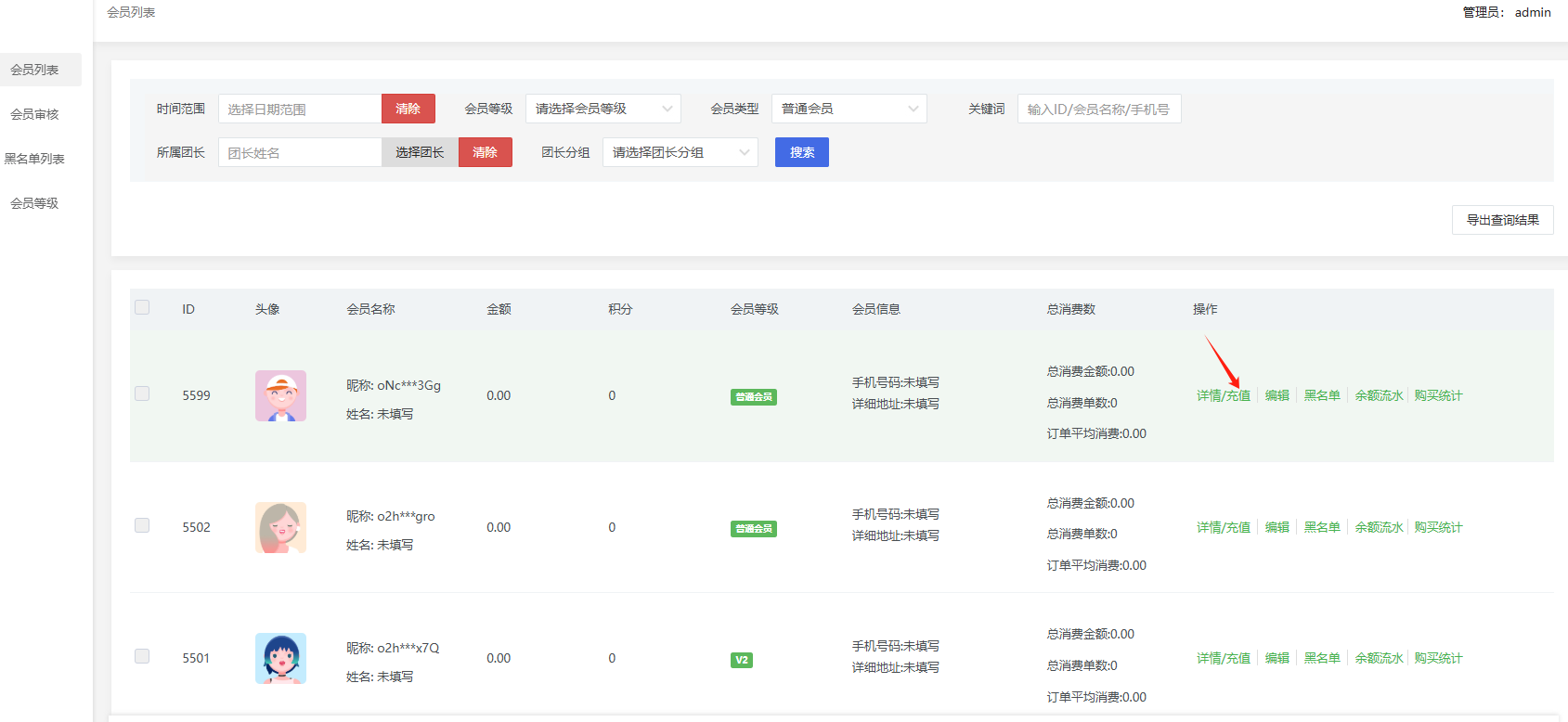Screen dimensions: 1568x722
Task: Open 详情/充值 for member 5599
Action: [1223, 395]
